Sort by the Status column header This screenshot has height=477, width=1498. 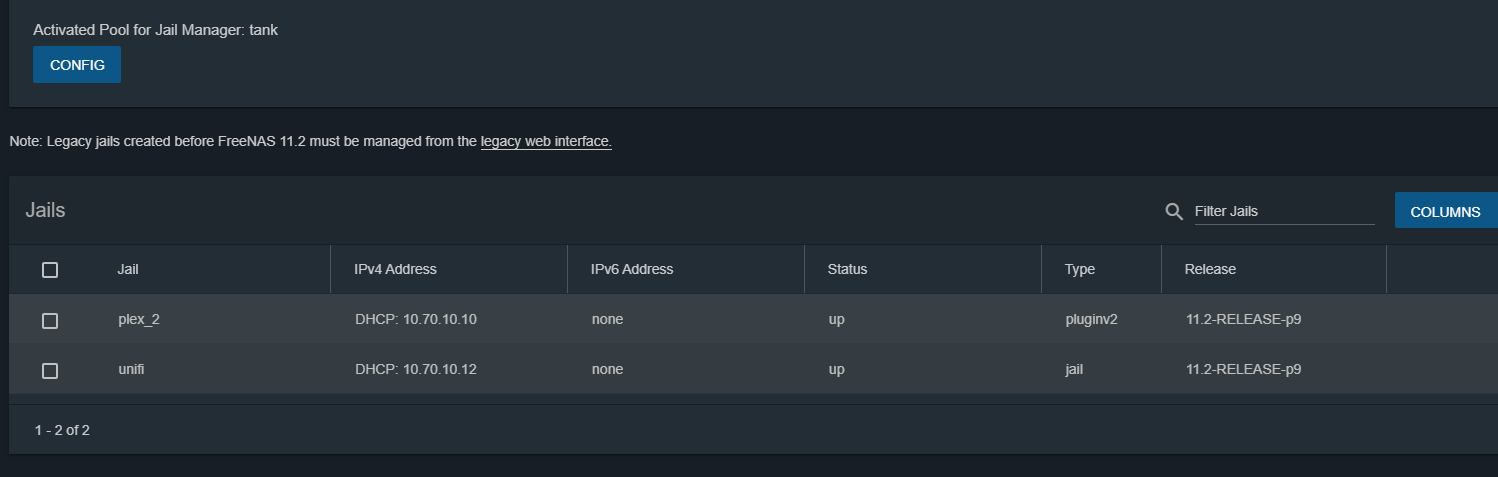(x=847, y=269)
